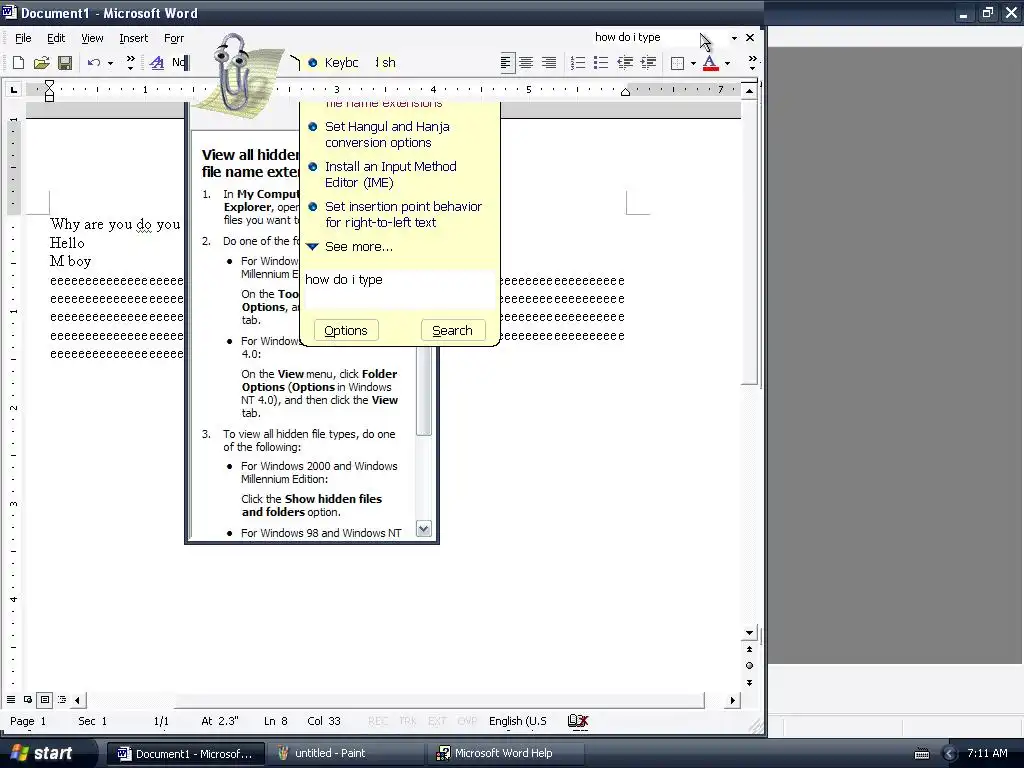Switch to 'Microsoft Word Help' taskbar button

coord(507,753)
